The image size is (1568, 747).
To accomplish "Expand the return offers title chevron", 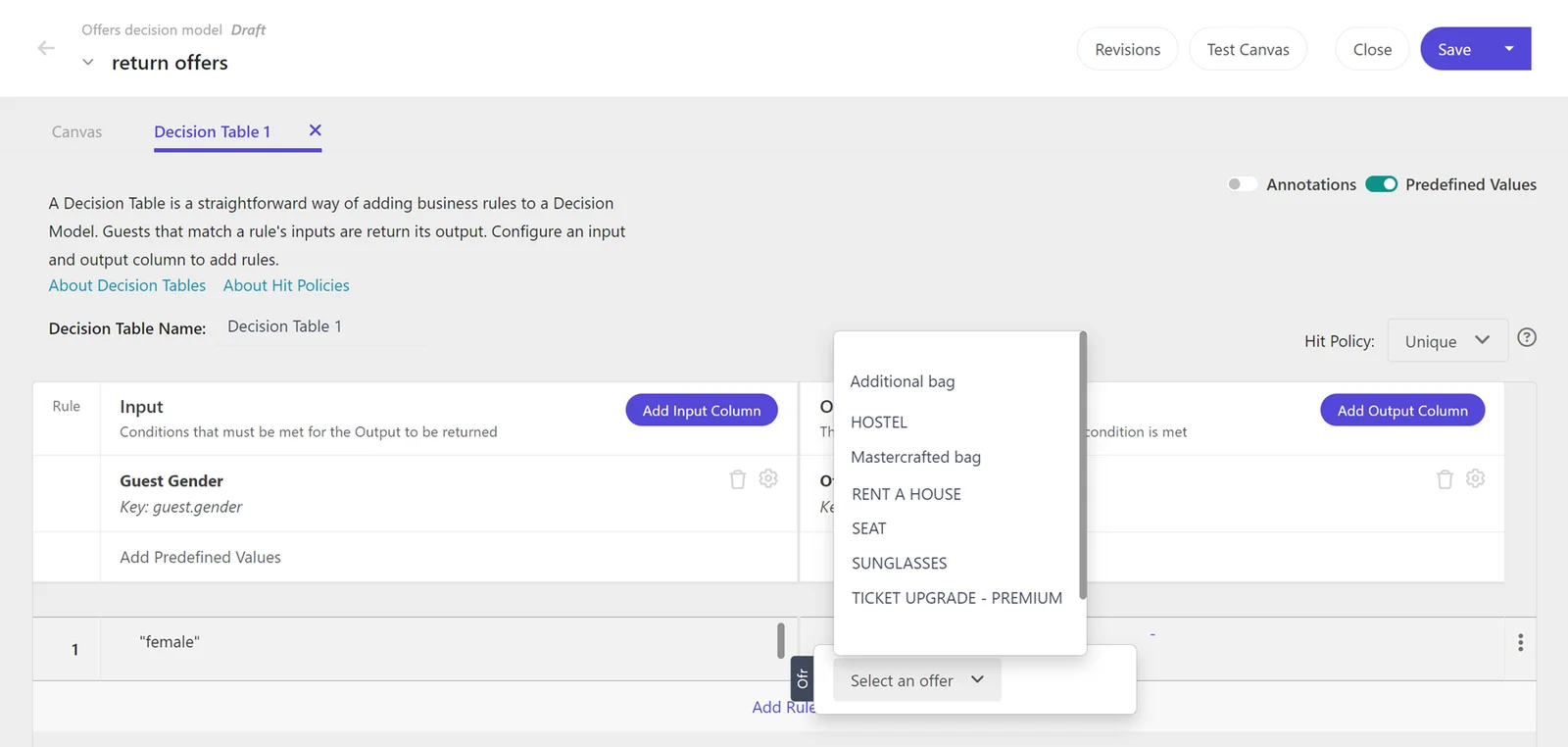I will [x=88, y=63].
